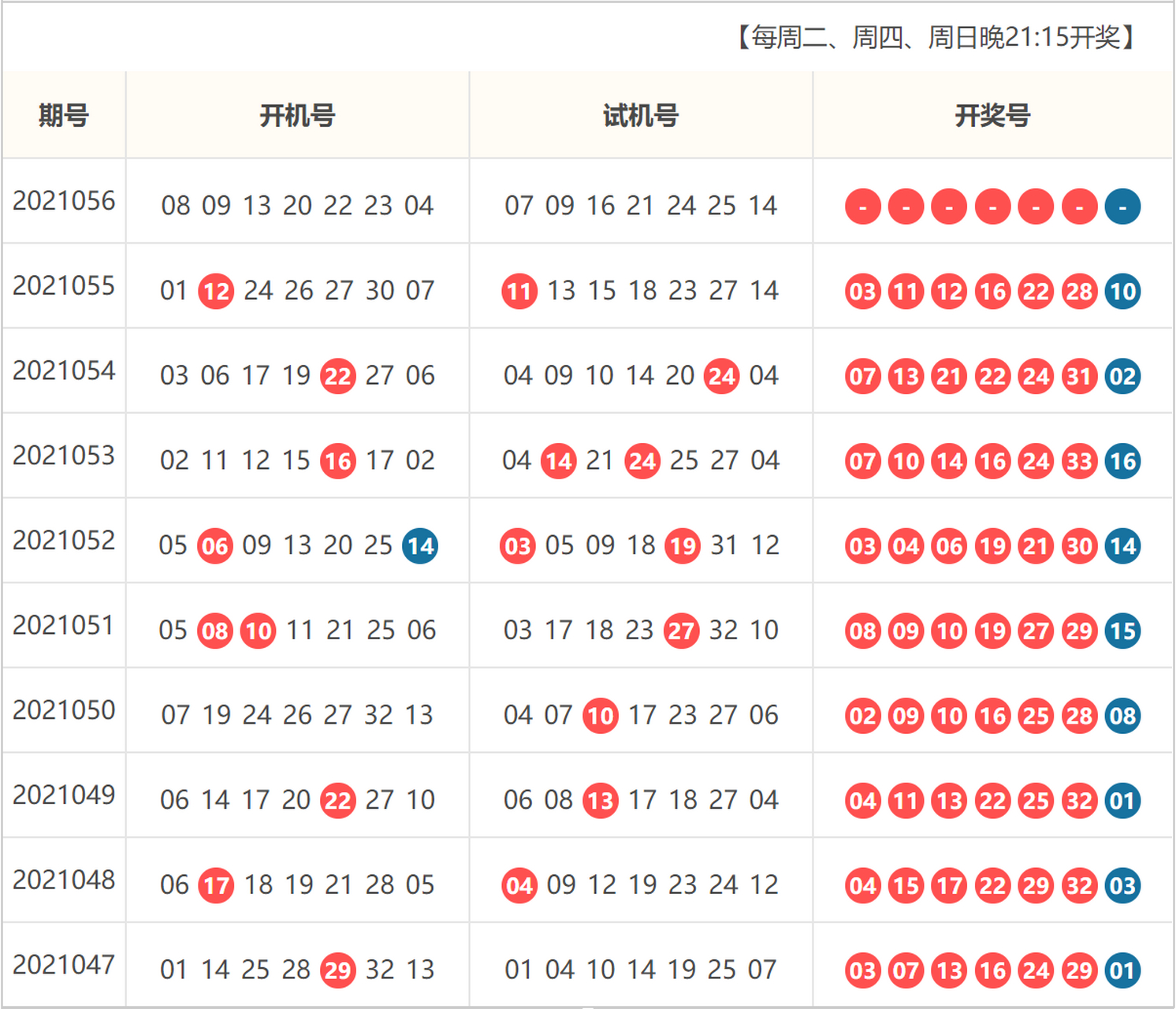Select red ball 29 in 2021047 开机号
This screenshot has height=1009, width=1176.
click(338, 970)
